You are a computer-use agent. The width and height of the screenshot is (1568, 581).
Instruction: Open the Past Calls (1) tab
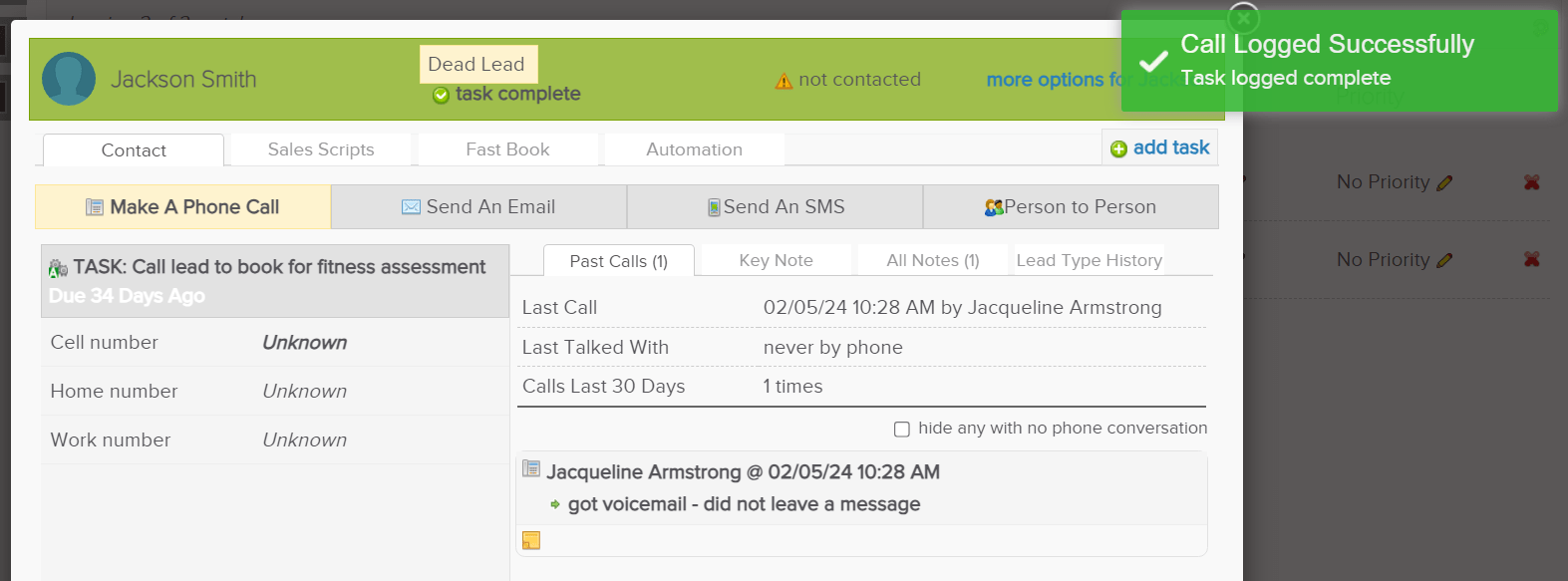(619, 261)
